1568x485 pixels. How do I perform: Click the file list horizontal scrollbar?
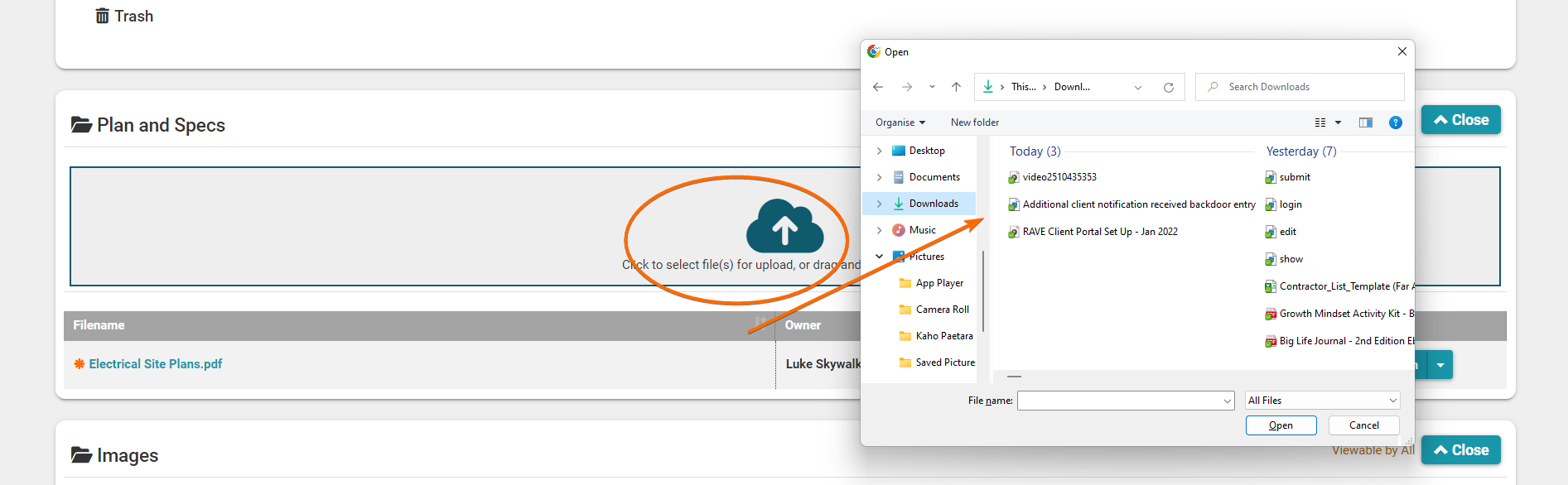1015,377
